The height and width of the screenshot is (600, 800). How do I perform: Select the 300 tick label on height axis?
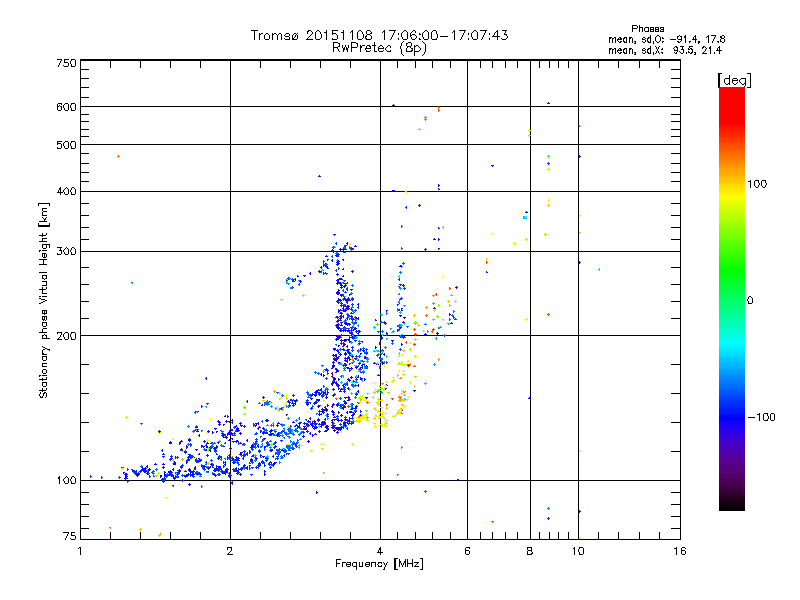coord(66,252)
